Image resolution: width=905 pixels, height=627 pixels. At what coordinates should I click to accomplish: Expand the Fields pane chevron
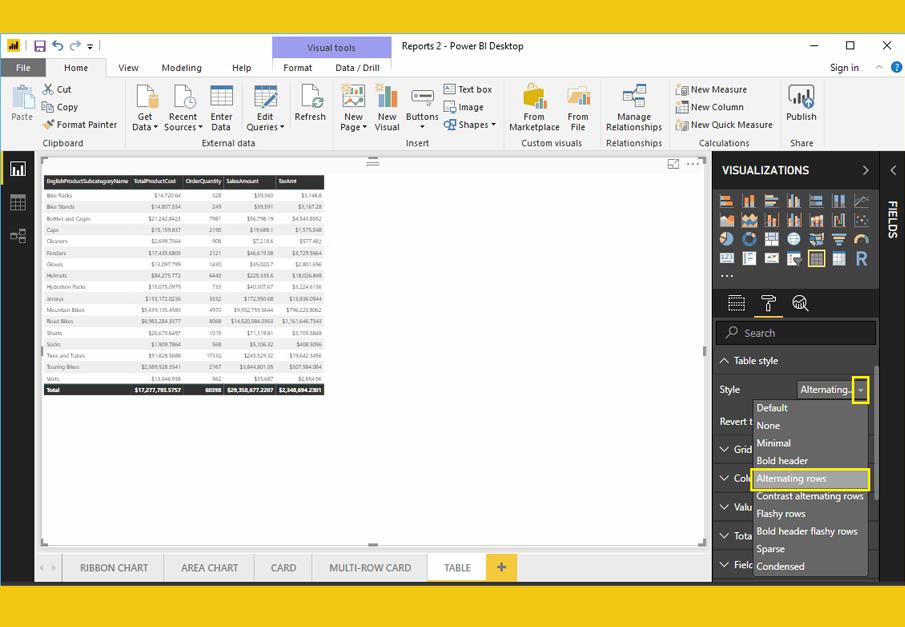893,170
